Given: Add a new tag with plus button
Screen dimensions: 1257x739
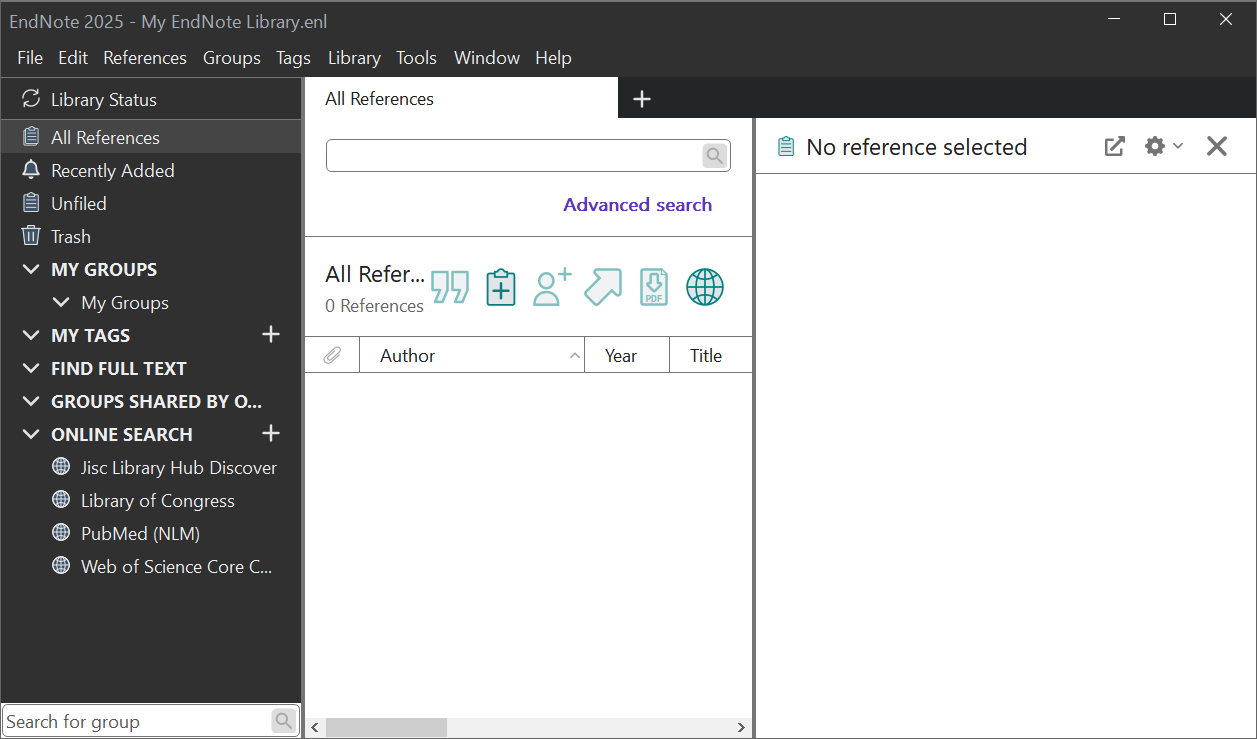Looking at the screenshot, I should (271, 334).
